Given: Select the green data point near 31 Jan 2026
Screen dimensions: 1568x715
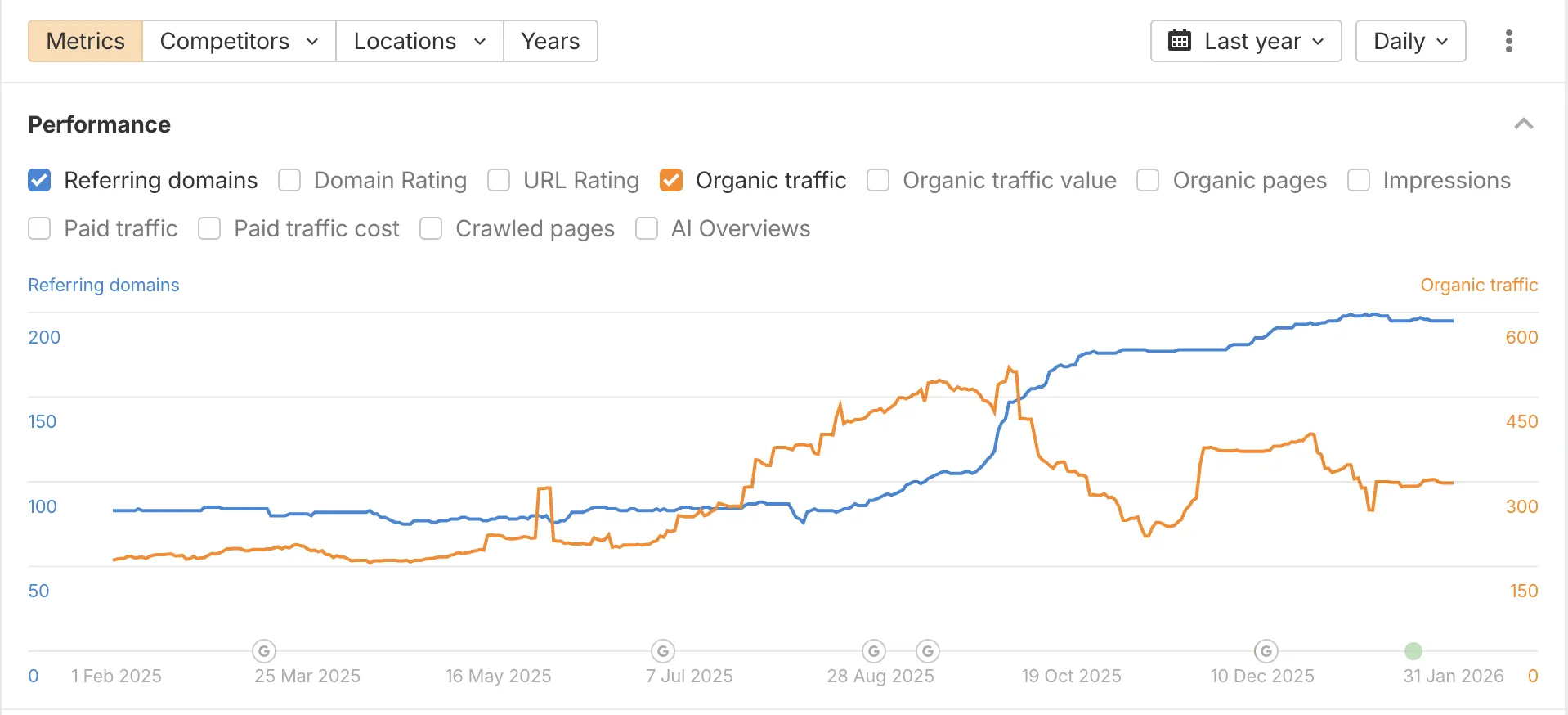Looking at the screenshot, I should tap(1413, 651).
